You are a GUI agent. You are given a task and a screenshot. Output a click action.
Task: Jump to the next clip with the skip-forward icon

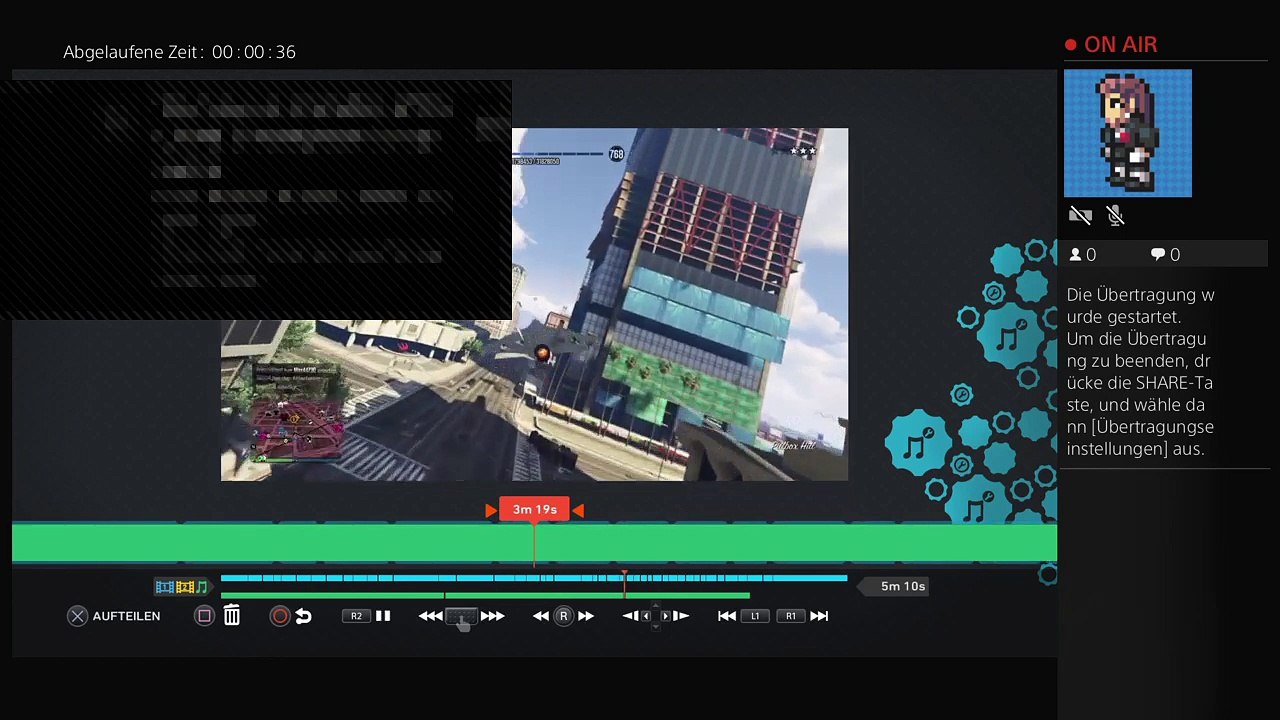pos(819,616)
